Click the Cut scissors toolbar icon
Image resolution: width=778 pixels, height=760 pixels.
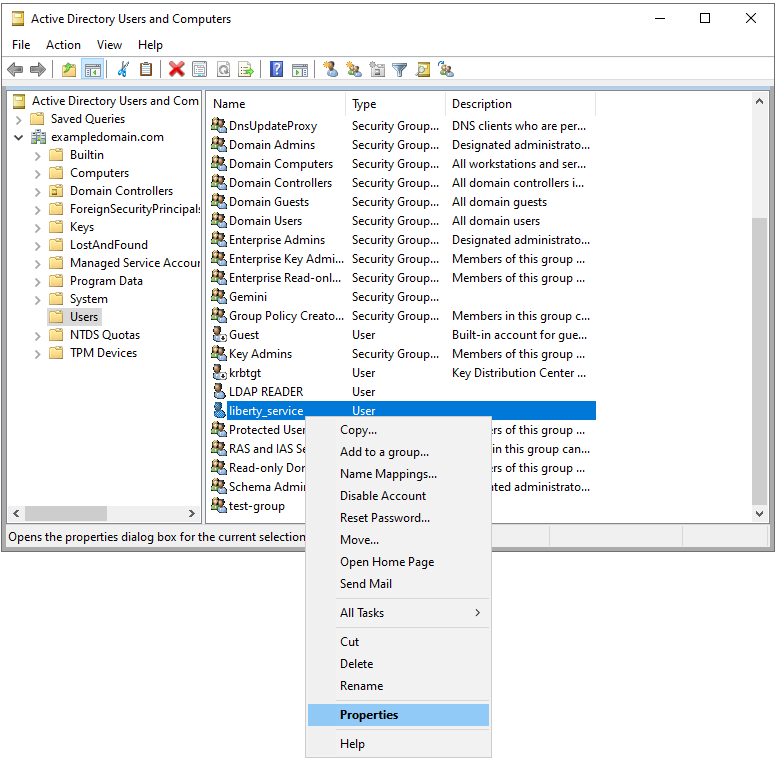[123, 69]
